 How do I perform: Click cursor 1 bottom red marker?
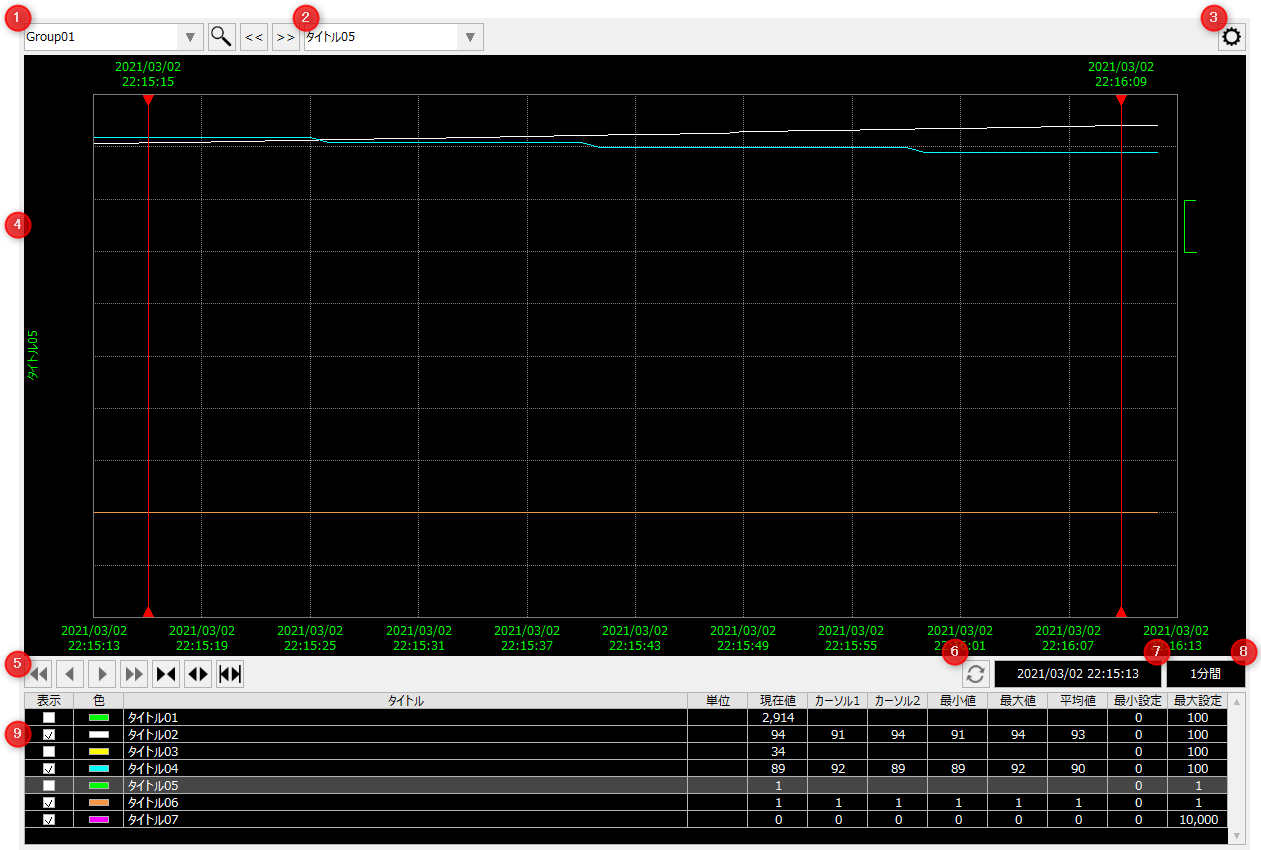(x=148, y=611)
